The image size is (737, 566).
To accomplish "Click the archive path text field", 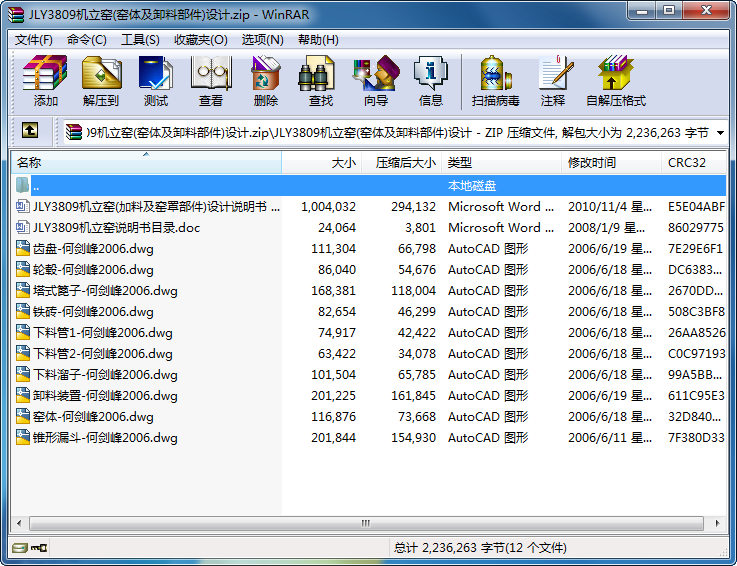I will [397, 133].
